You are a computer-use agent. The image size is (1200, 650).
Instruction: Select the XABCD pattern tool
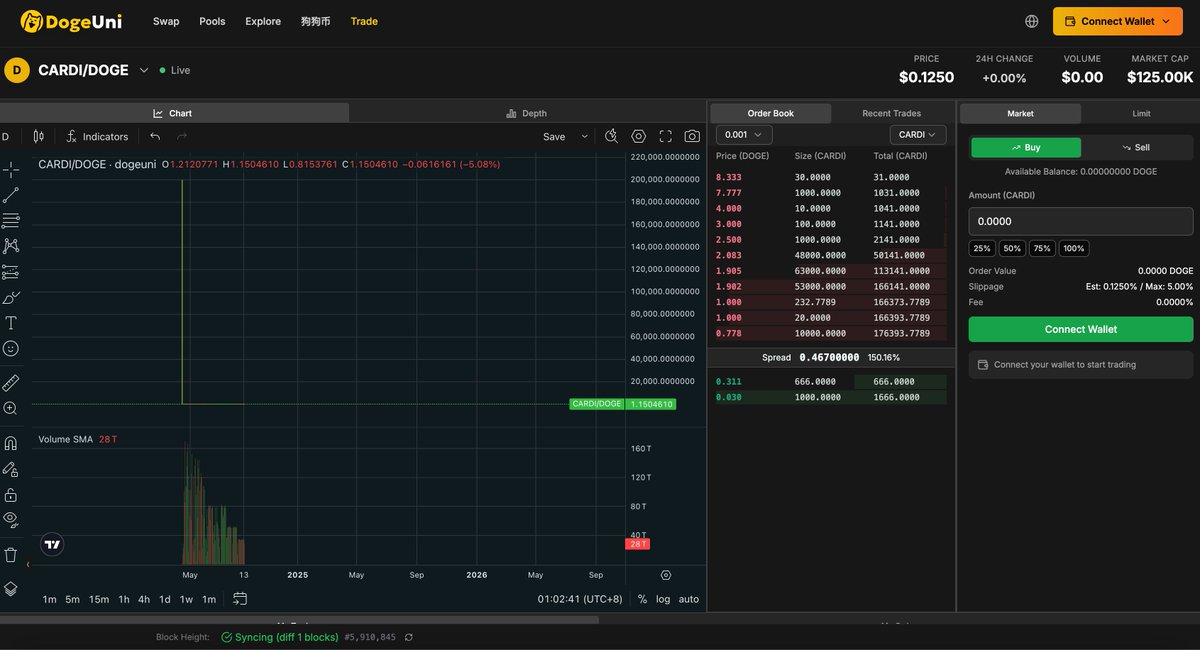(x=11, y=246)
